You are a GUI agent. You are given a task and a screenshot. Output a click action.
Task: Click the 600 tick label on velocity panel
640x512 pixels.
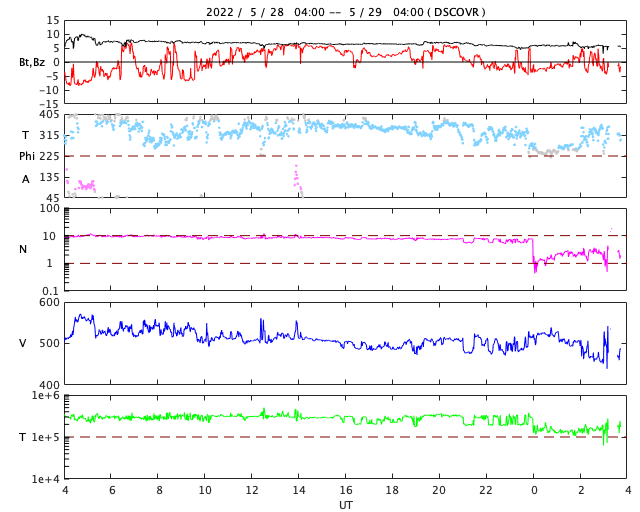coord(49,303)
